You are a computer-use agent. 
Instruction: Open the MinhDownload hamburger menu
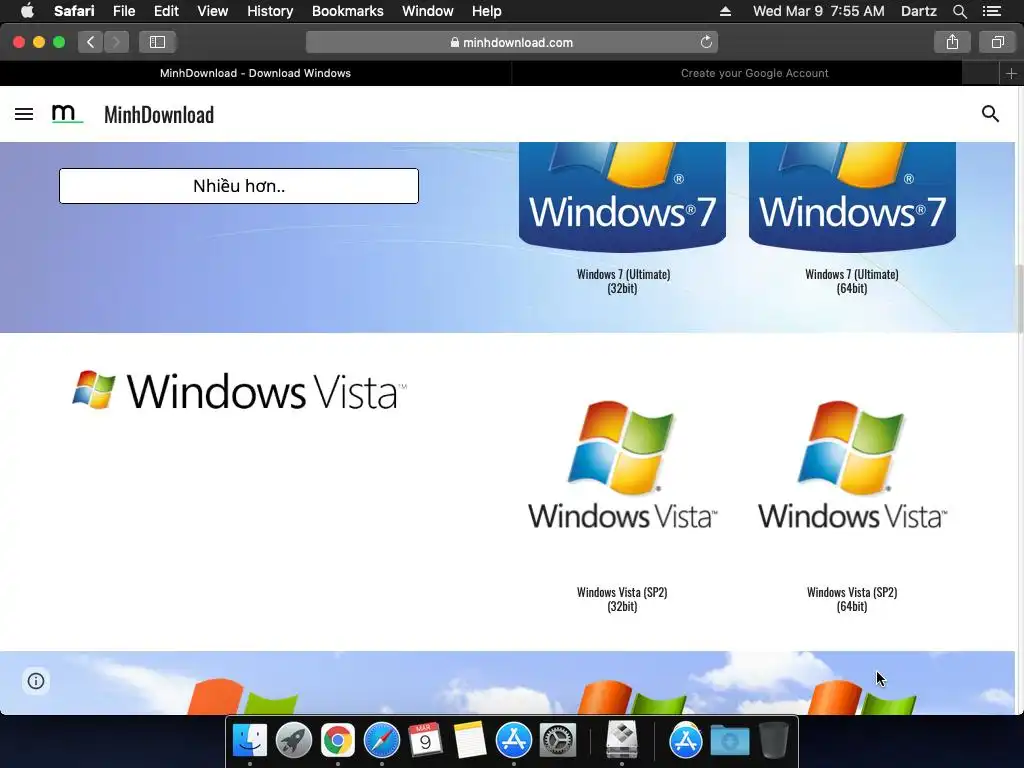(24, 114)
